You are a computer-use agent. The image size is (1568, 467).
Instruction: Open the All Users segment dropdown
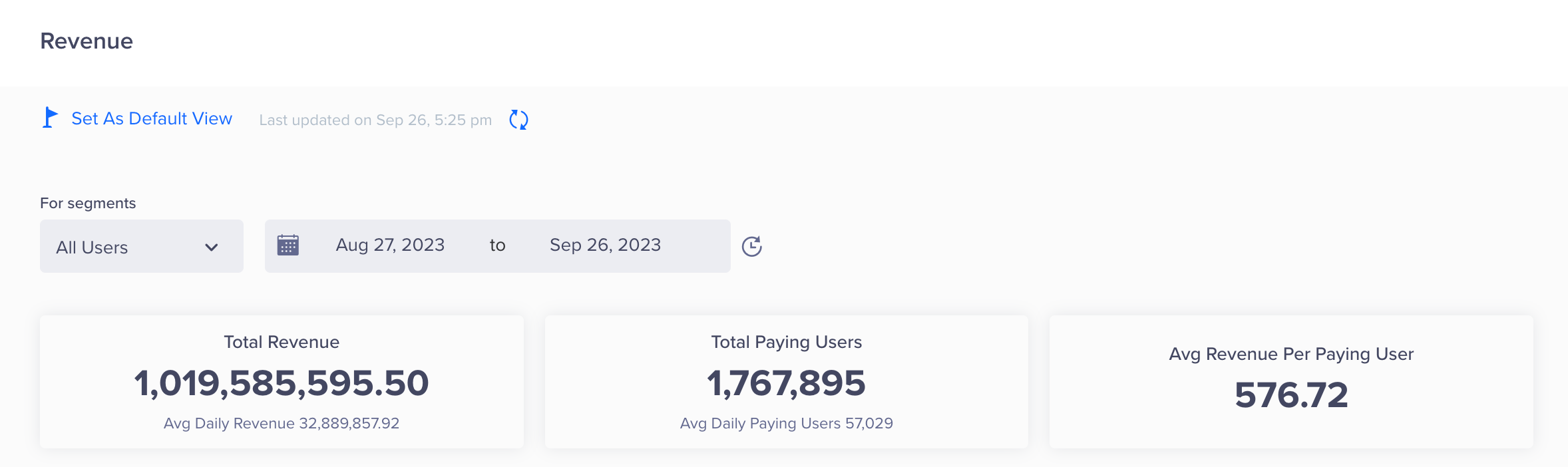click(x=141, y=247)
